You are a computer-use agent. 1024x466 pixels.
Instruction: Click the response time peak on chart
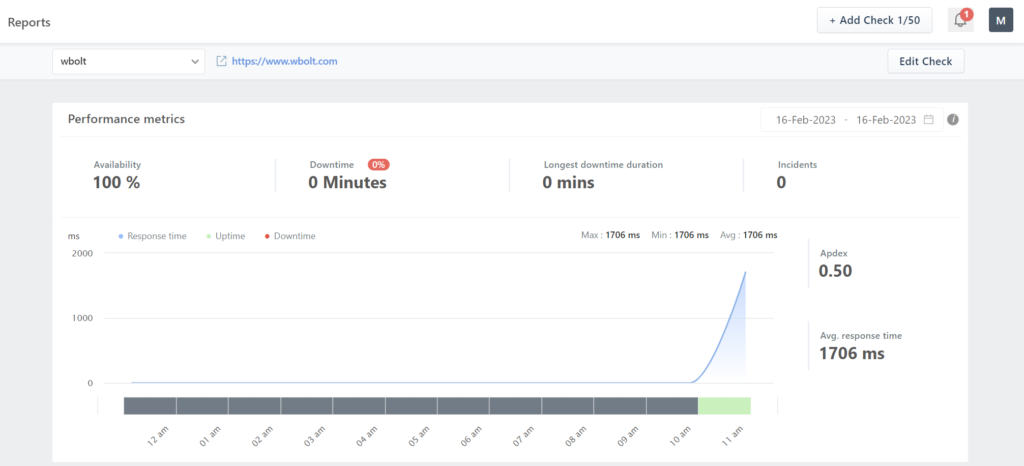tap(745, 272)
